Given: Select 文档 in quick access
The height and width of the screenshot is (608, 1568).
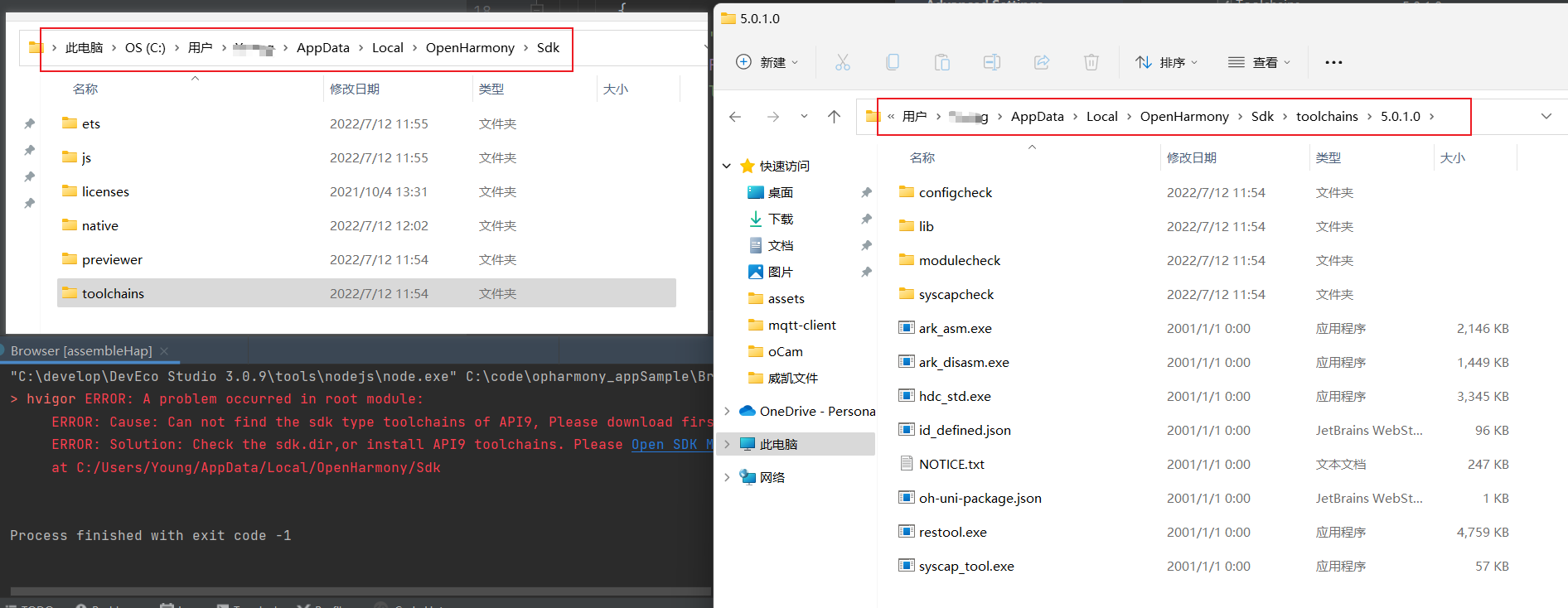Looking at the screenshot, I should click(781, 245).
